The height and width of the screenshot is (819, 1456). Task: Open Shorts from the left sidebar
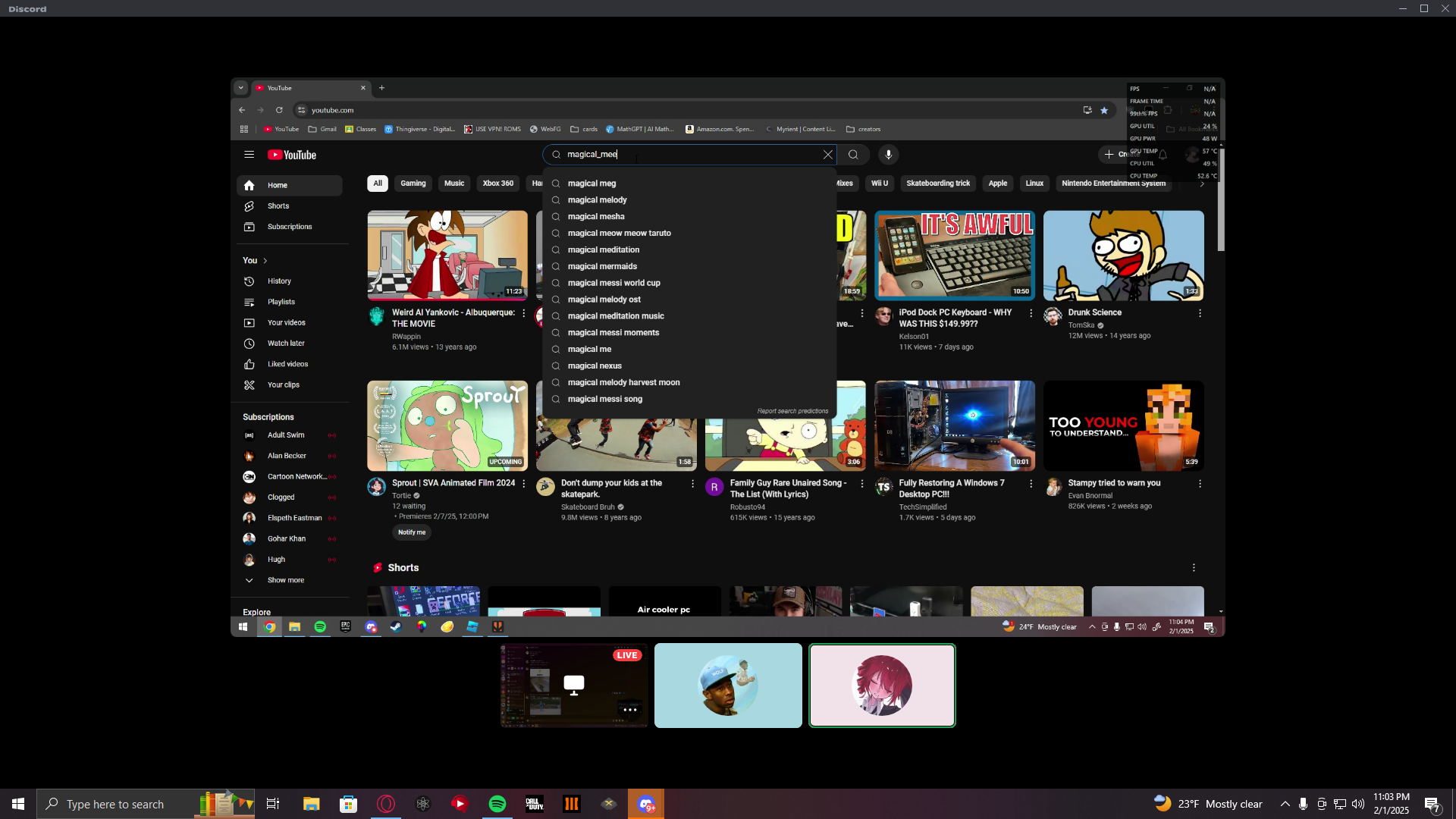pos(278,206)
